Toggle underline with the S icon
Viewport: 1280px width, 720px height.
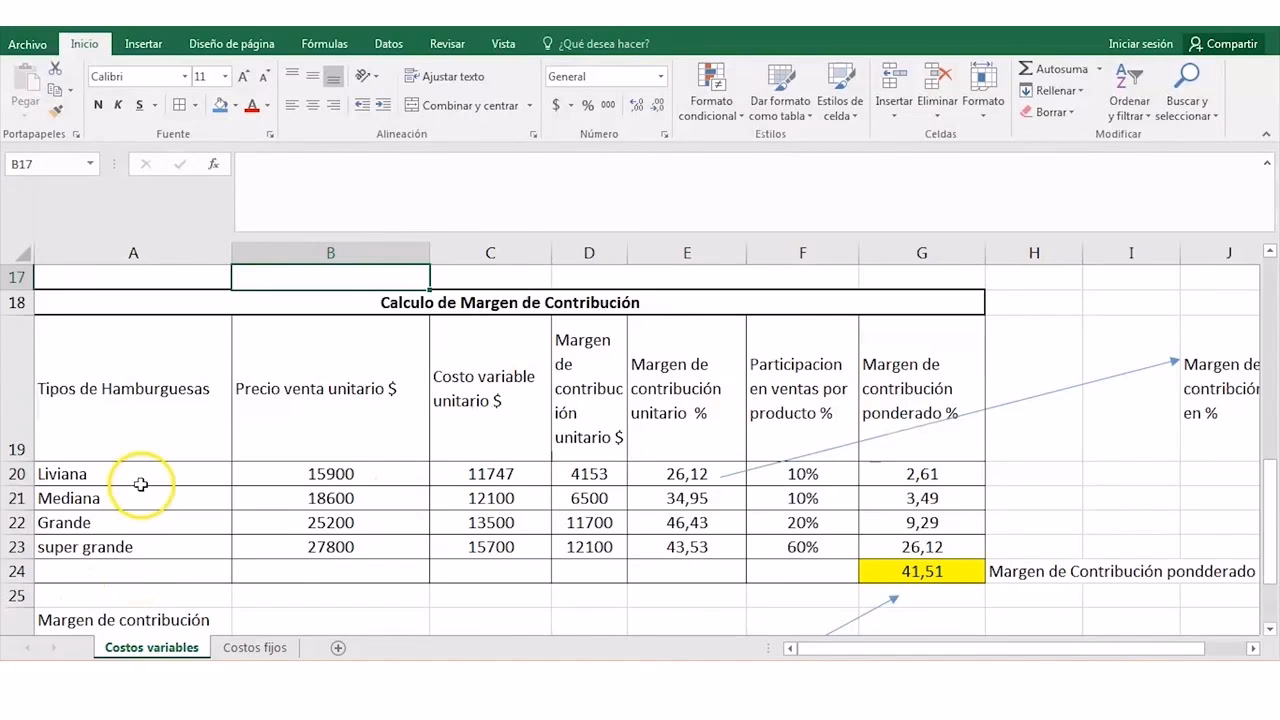pyautogui.click(x=138, y=104)
